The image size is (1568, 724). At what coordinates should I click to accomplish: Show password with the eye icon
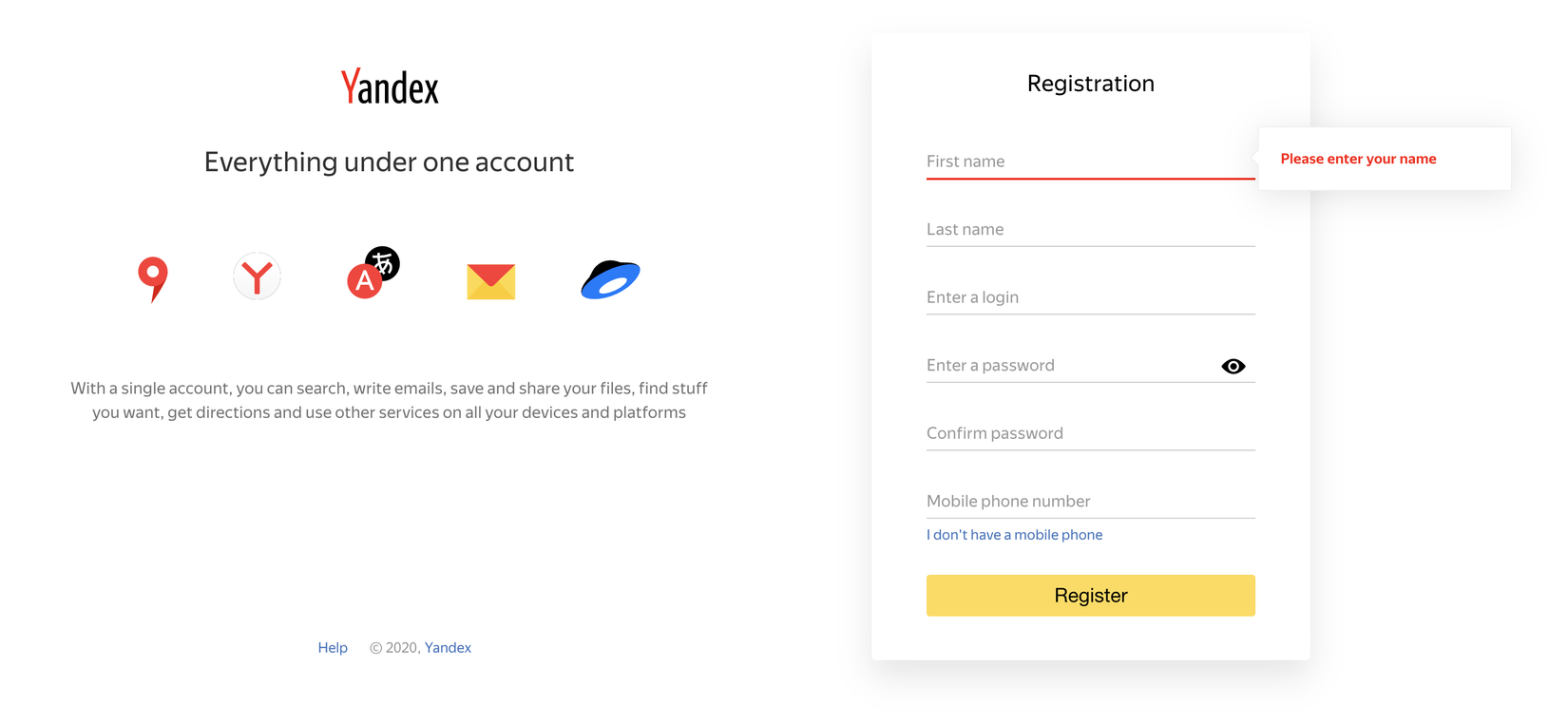[1233, 367]
